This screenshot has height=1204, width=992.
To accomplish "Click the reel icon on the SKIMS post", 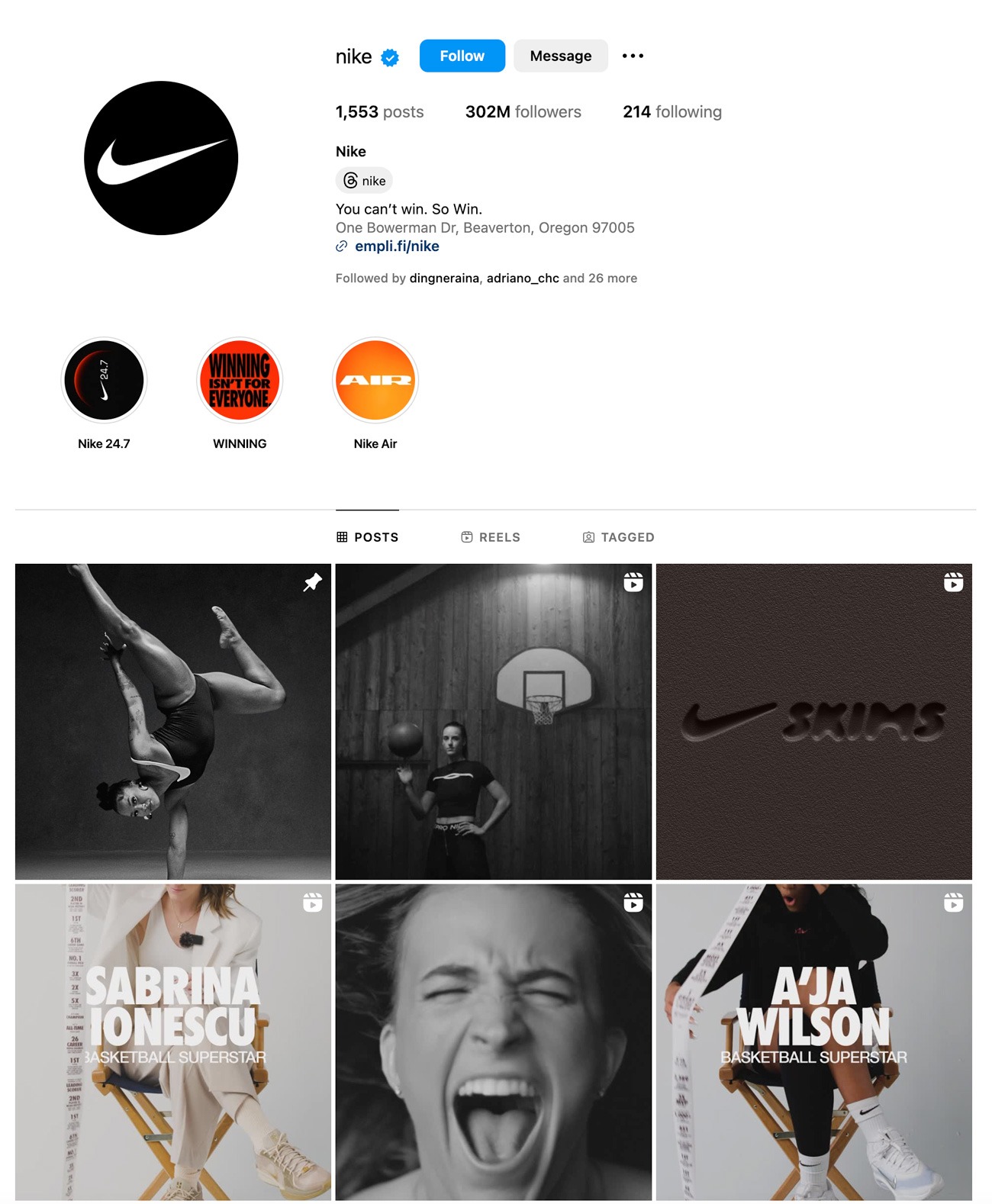I will pyautogui.click(x=954, y=582).
